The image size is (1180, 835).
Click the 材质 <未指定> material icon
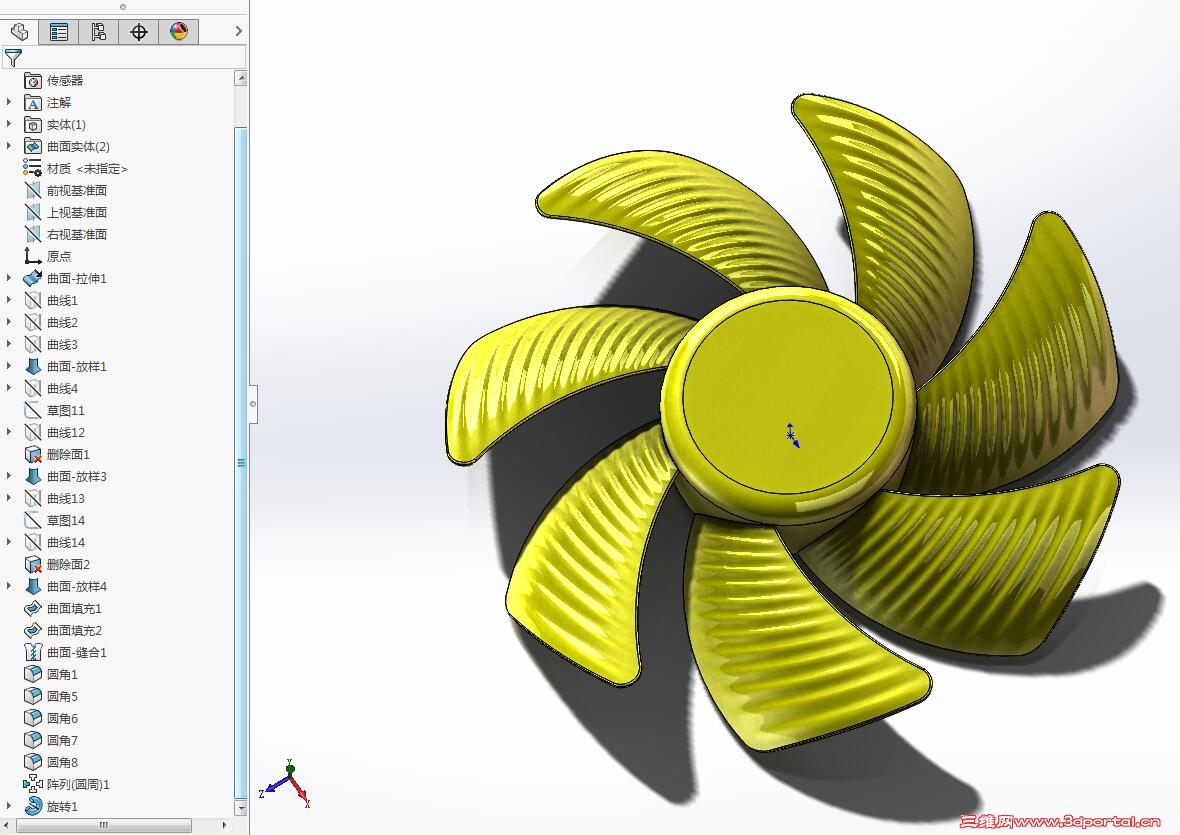[x=32, y=168]
